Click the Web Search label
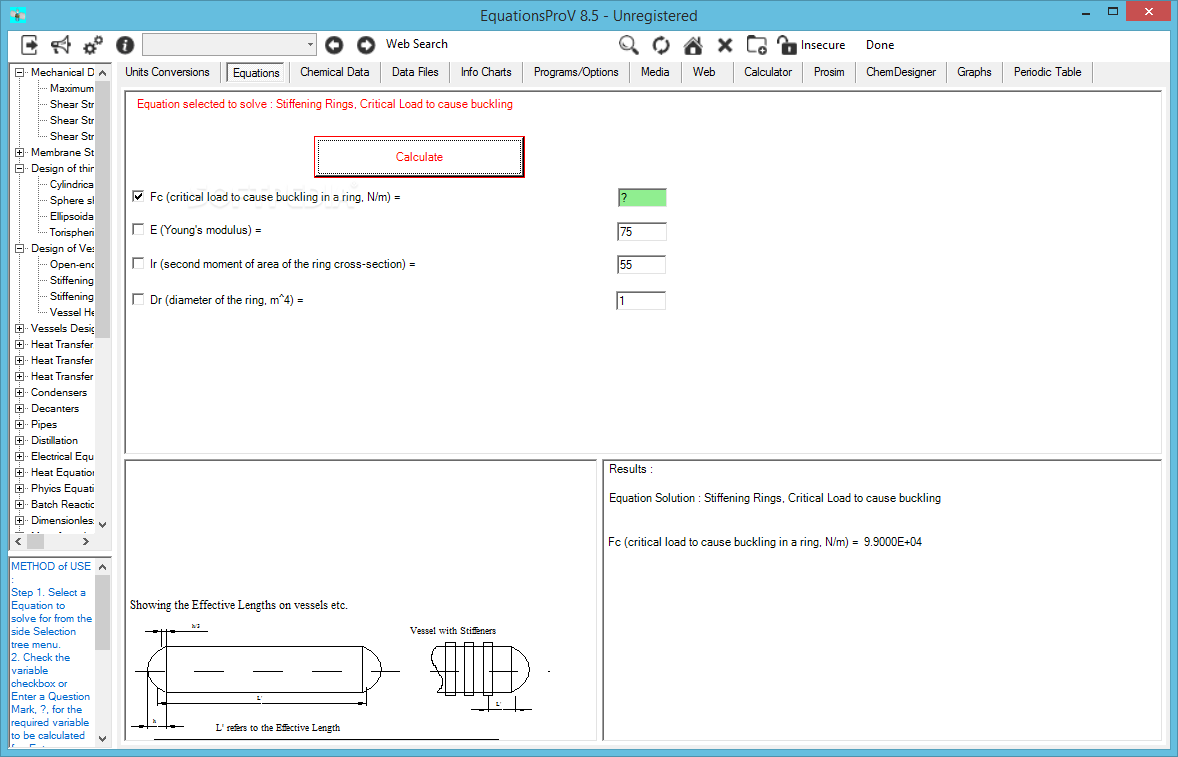The width and height of the screenshot is (1178, 757). tap(417, 44)
